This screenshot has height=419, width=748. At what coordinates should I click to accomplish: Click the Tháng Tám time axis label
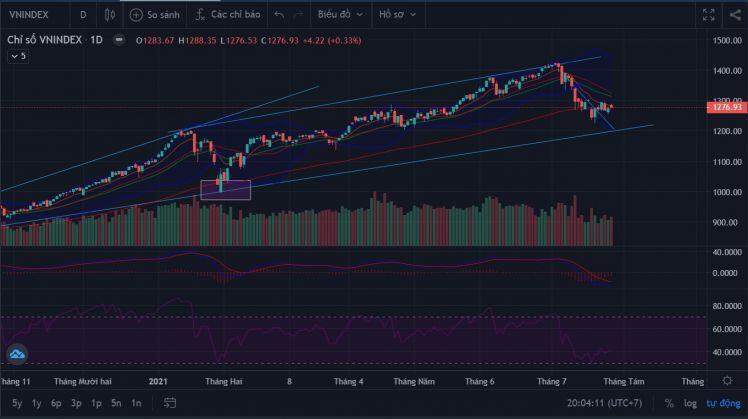pyautogui.click(x=623, y=381)
